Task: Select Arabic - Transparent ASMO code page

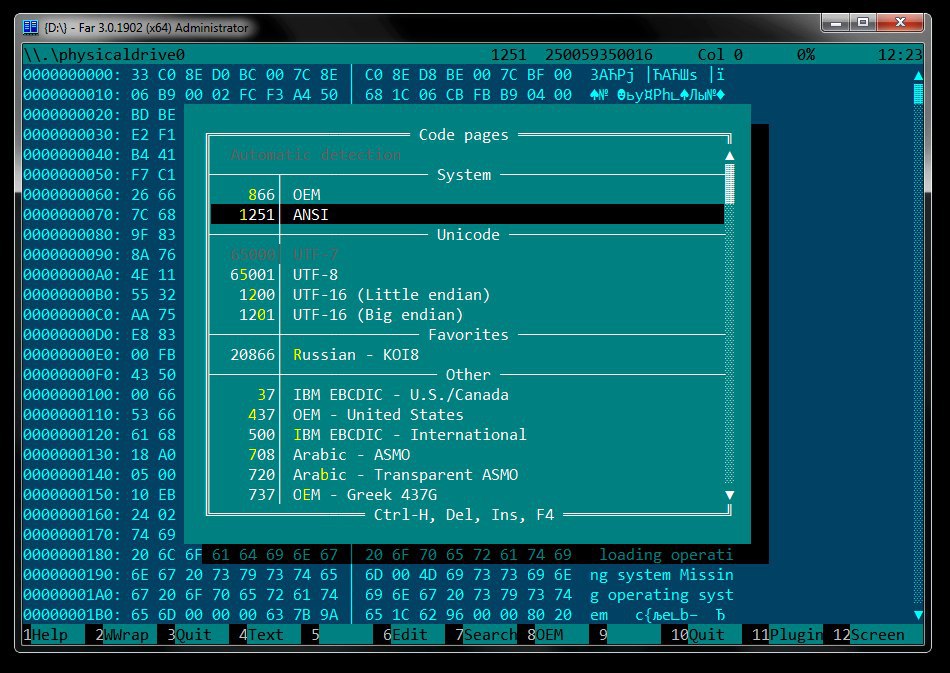Action: [467, 474]
